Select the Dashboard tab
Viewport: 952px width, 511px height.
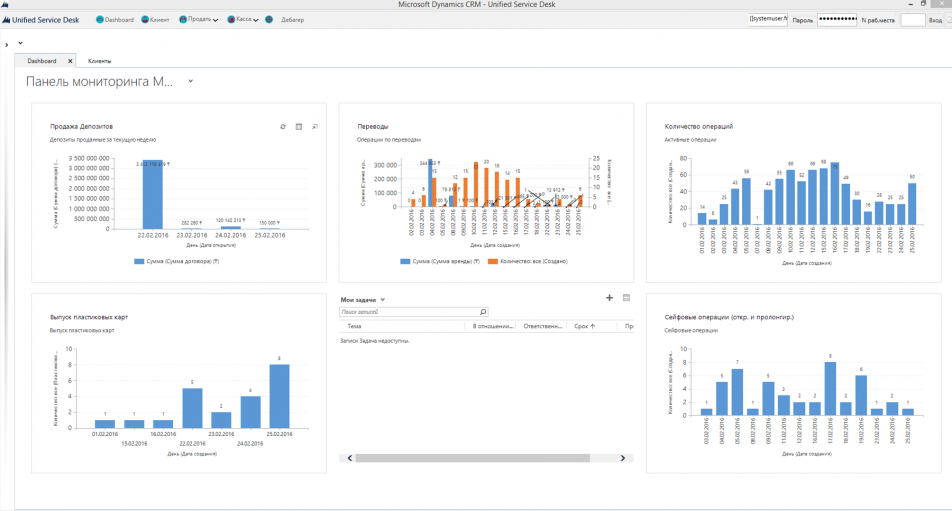pos(42,61)
